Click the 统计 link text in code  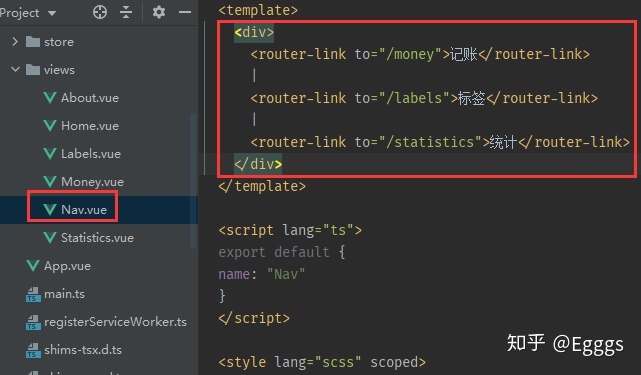(x=504, y=142)
